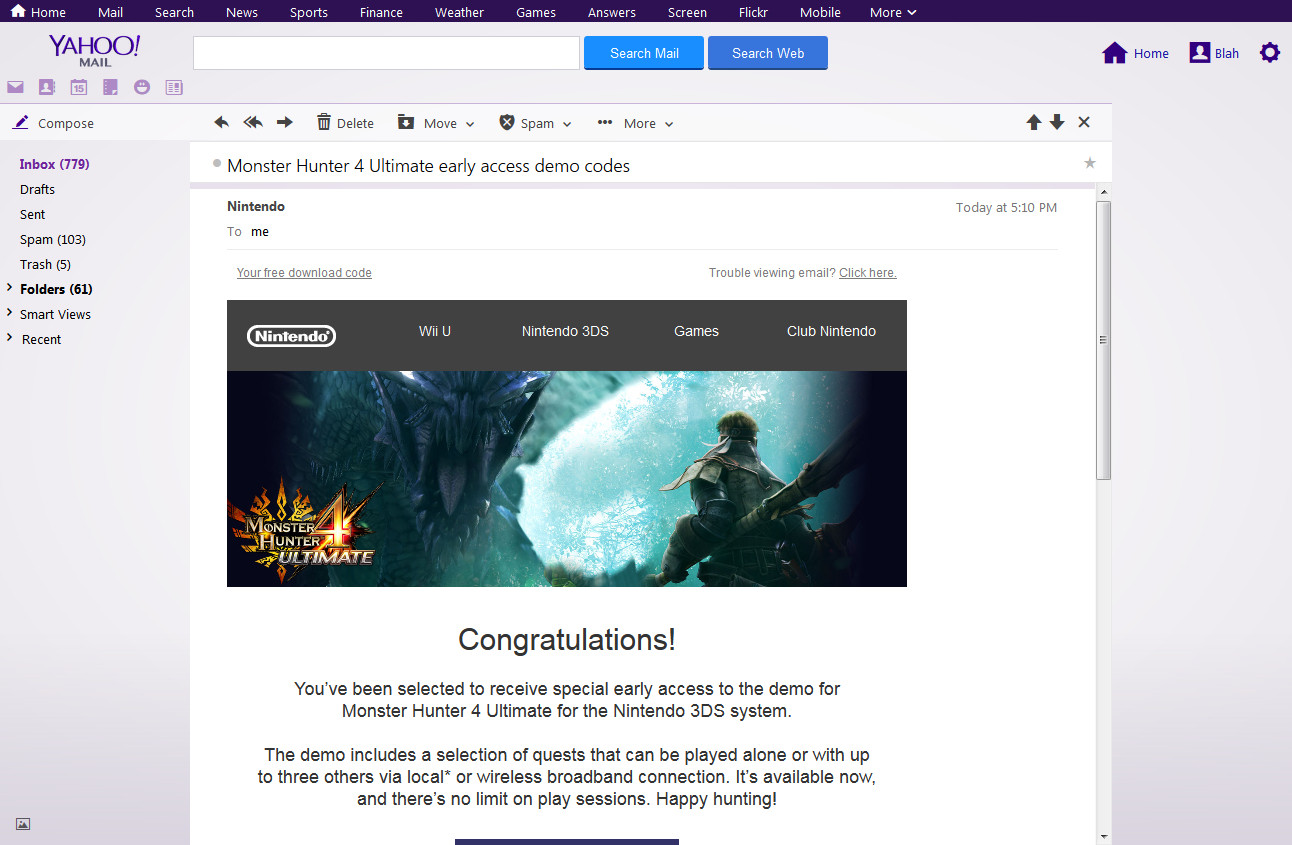This screenshot has width=1292, height=845.
Task: Open the Sent folder
Action: tap(33, 214)
